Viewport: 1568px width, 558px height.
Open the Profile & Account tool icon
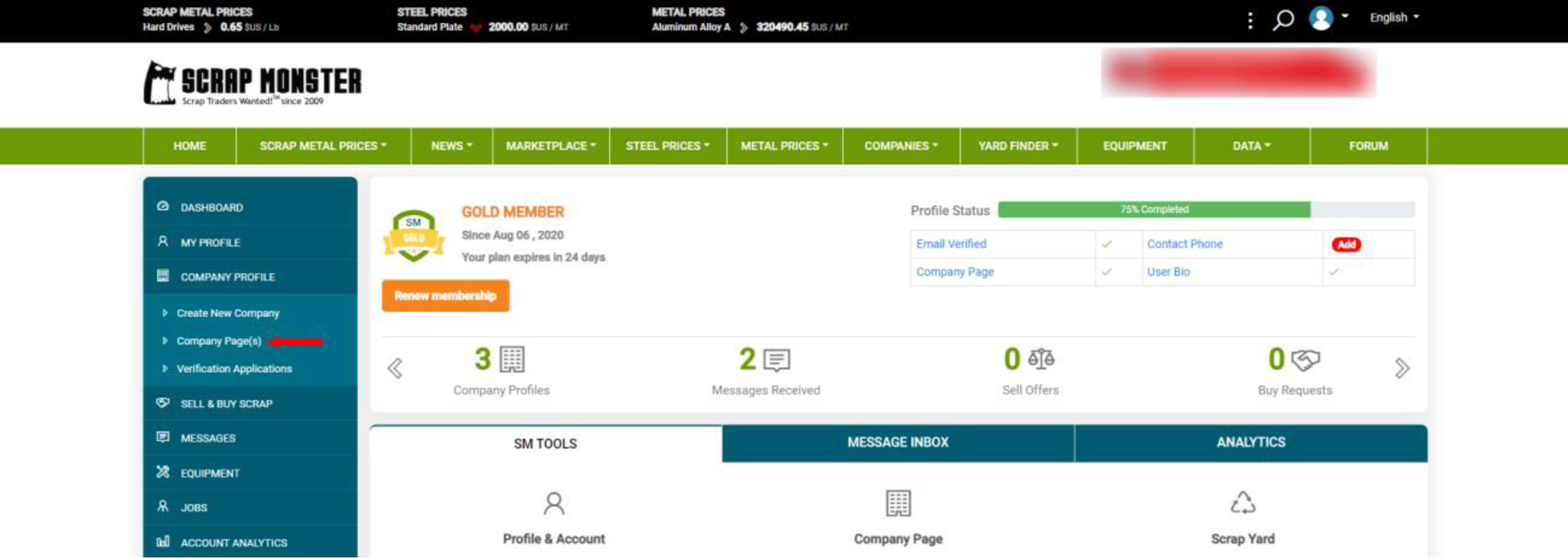click(x=553, y=503)
